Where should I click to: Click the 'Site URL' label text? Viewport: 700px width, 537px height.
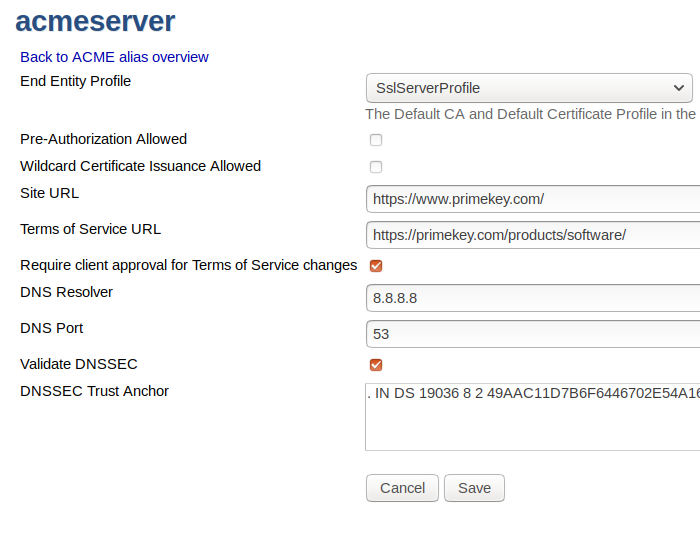pyautogui.click(x=49, y=193)
